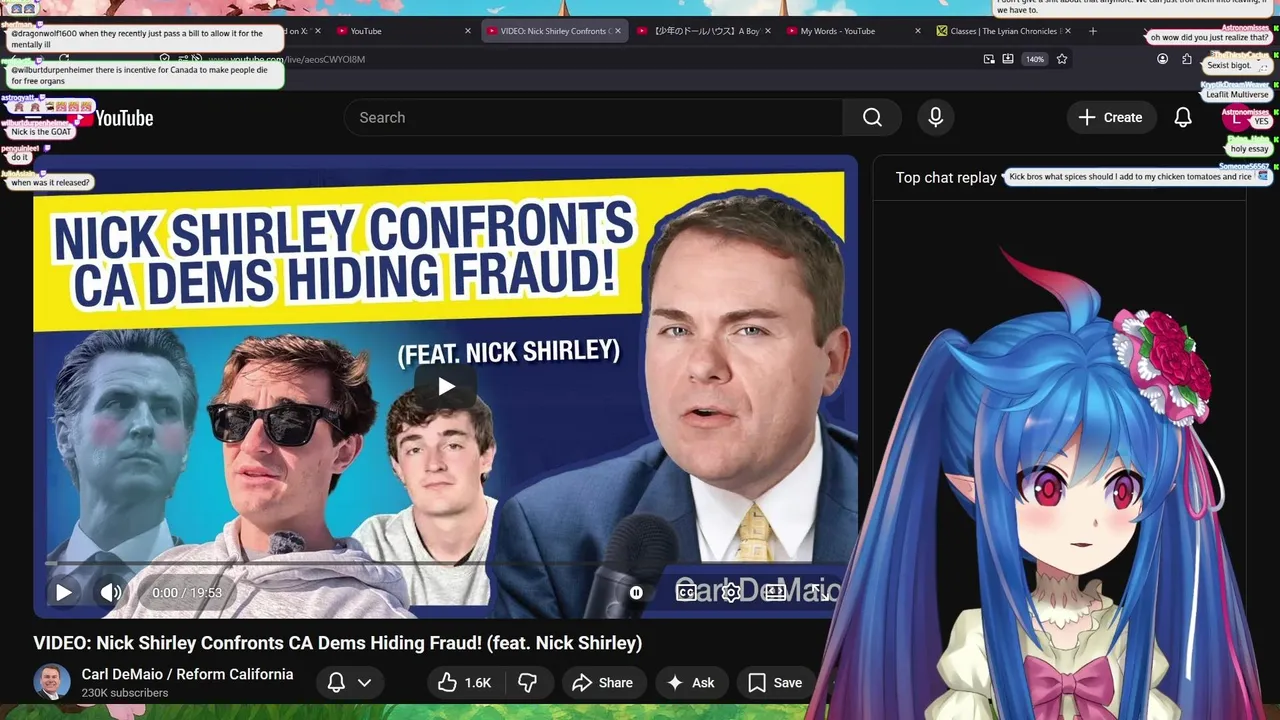Close the My Words - YouTube tab
1280x720 pixels.
pyautogui.click(x=918, y=31)
